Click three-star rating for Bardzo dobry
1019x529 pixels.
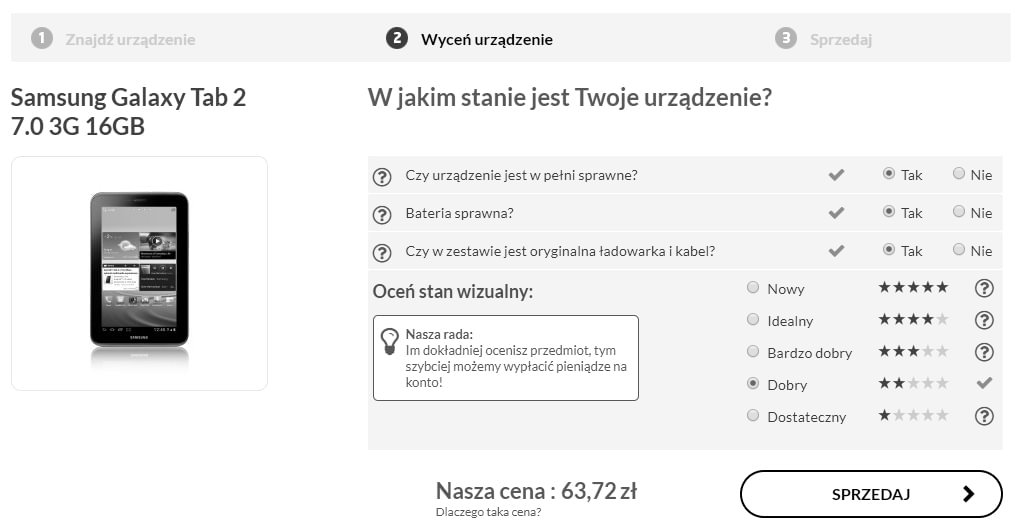pos(913,352)
